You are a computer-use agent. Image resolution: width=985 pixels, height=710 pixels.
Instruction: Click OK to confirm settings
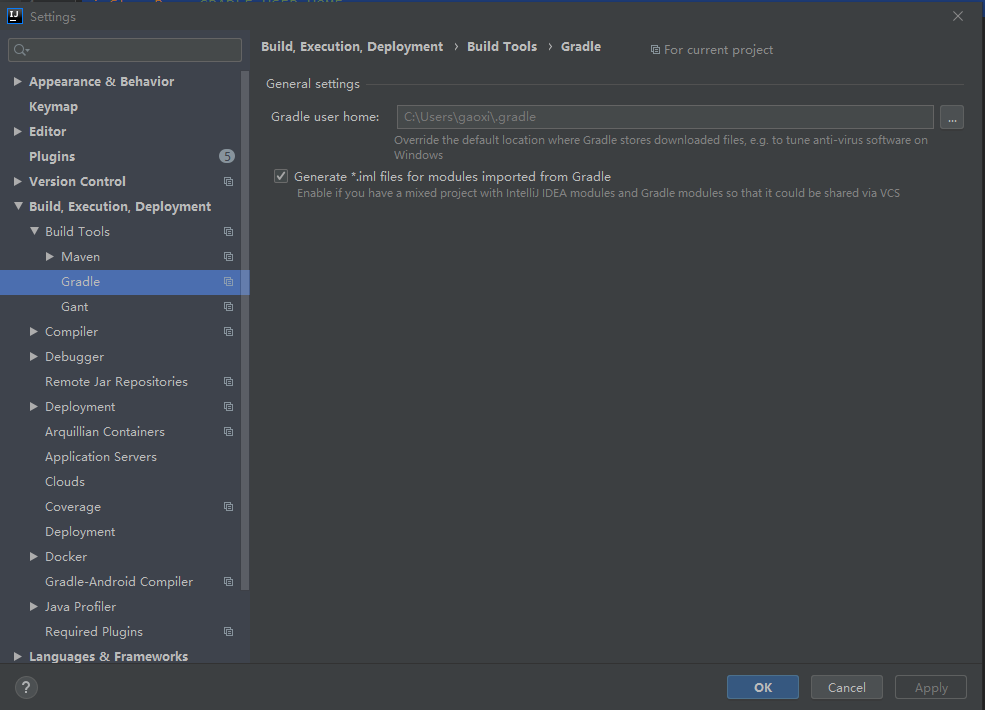click(763, 687)
